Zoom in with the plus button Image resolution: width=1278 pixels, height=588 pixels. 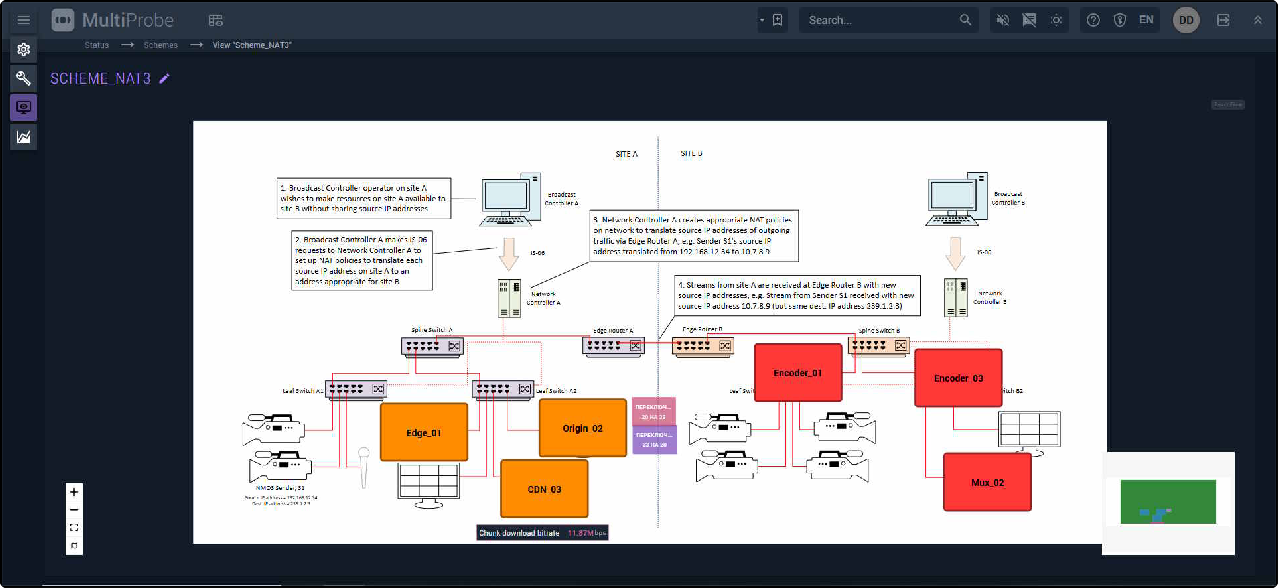point(75,492)
